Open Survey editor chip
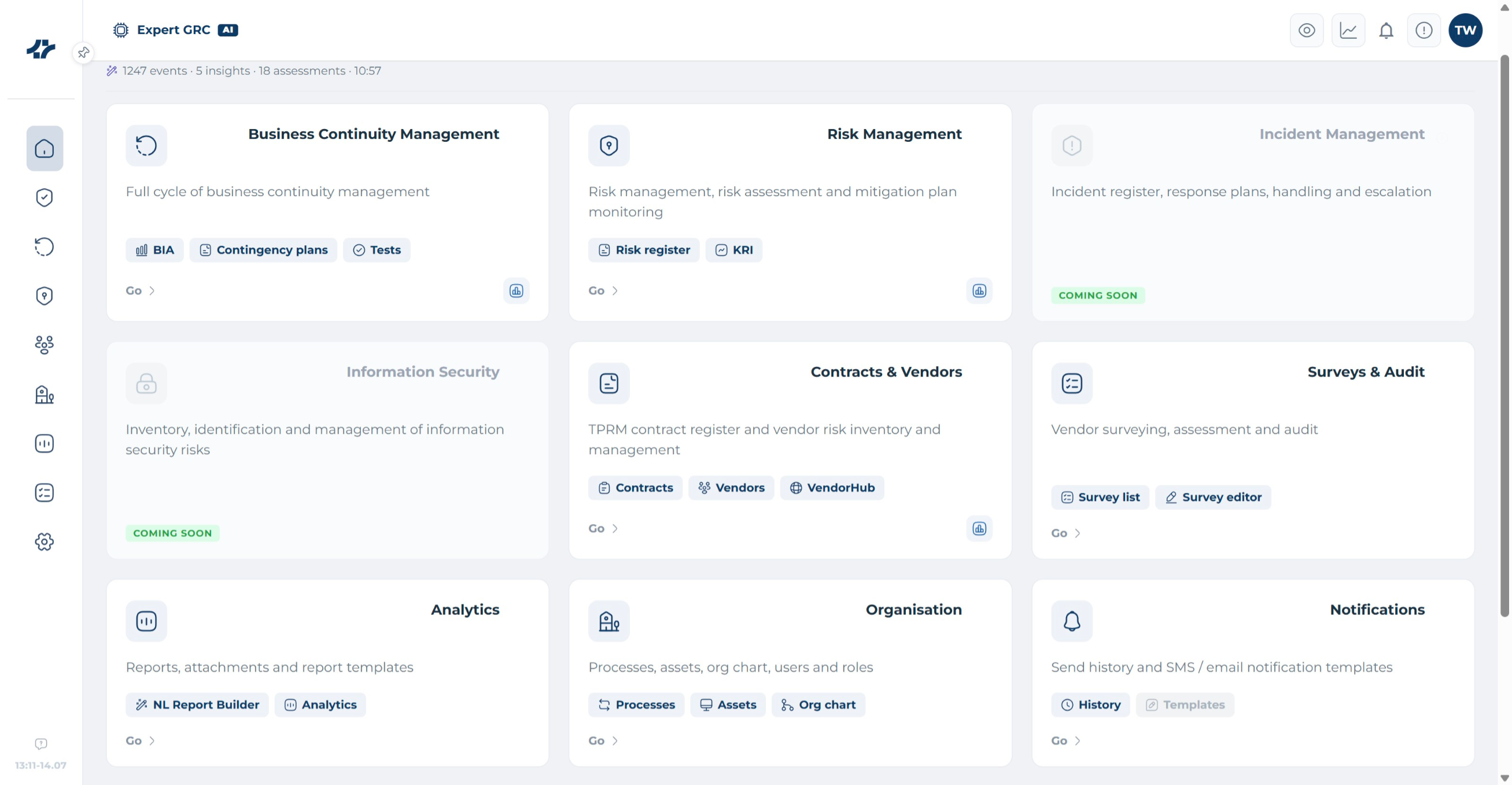Screen dimensions: 1512x785 click(1213, 497)
